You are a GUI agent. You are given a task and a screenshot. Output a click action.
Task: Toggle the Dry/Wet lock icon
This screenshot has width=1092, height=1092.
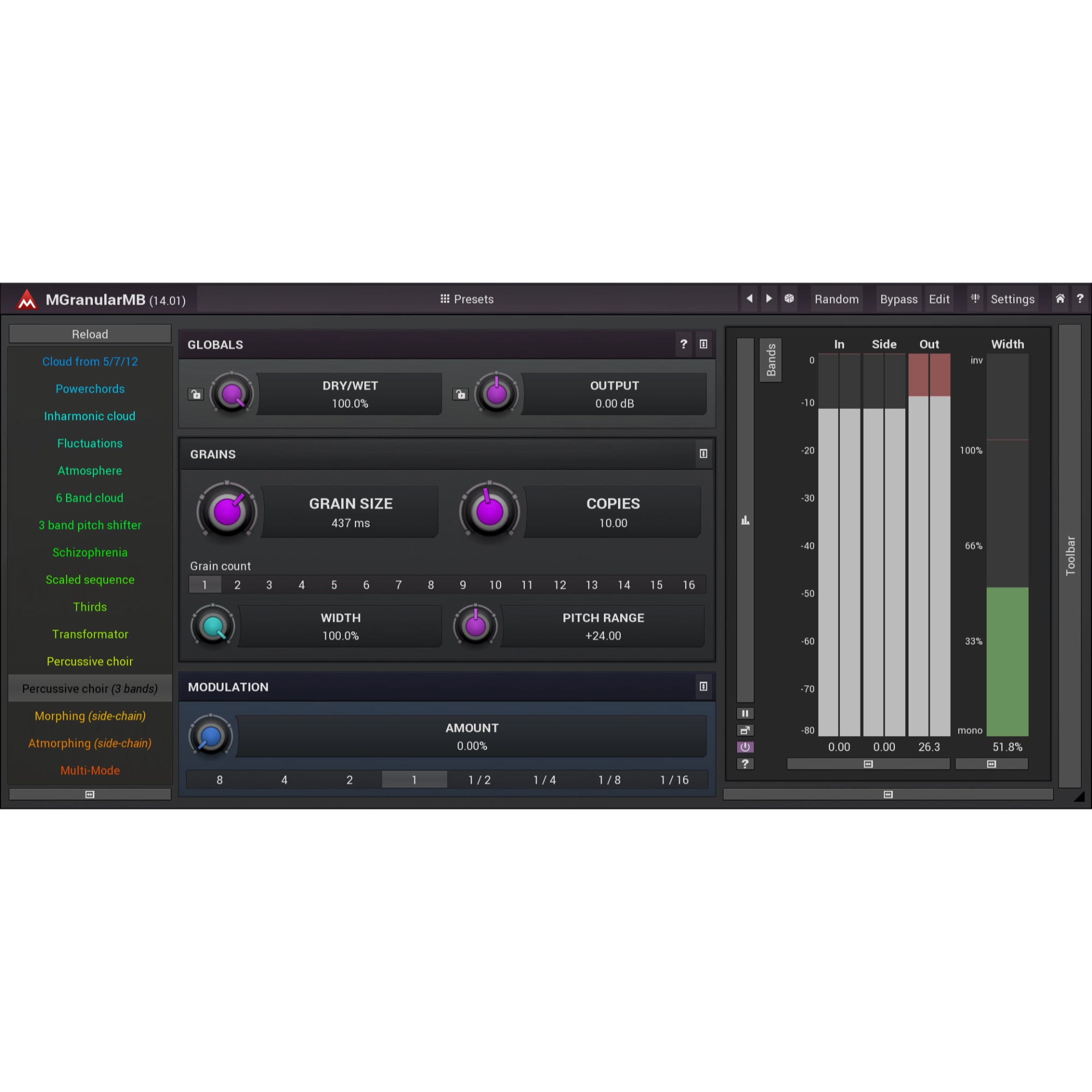click(195, 394)
